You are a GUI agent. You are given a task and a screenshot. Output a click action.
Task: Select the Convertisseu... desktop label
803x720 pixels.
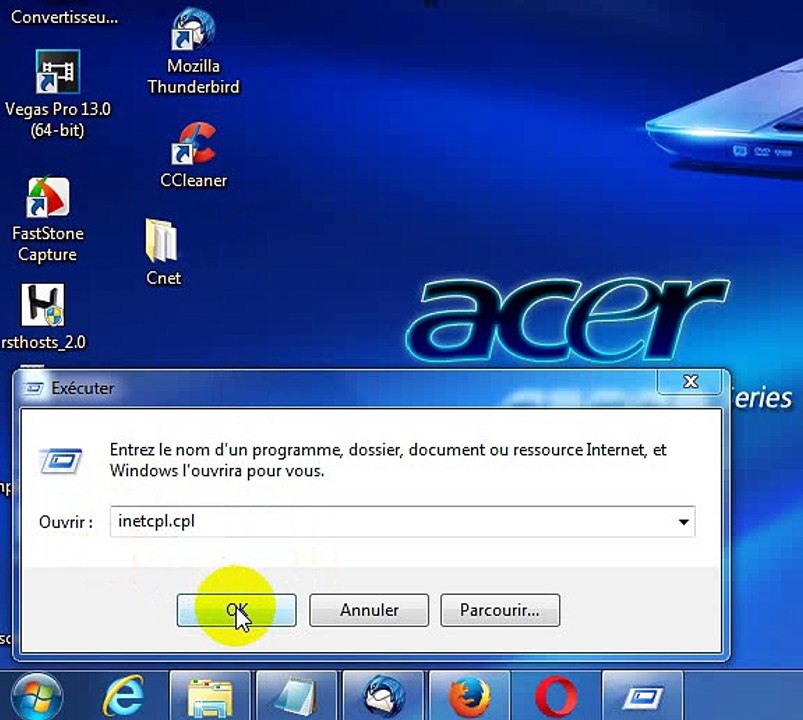[x=65, y=17]
